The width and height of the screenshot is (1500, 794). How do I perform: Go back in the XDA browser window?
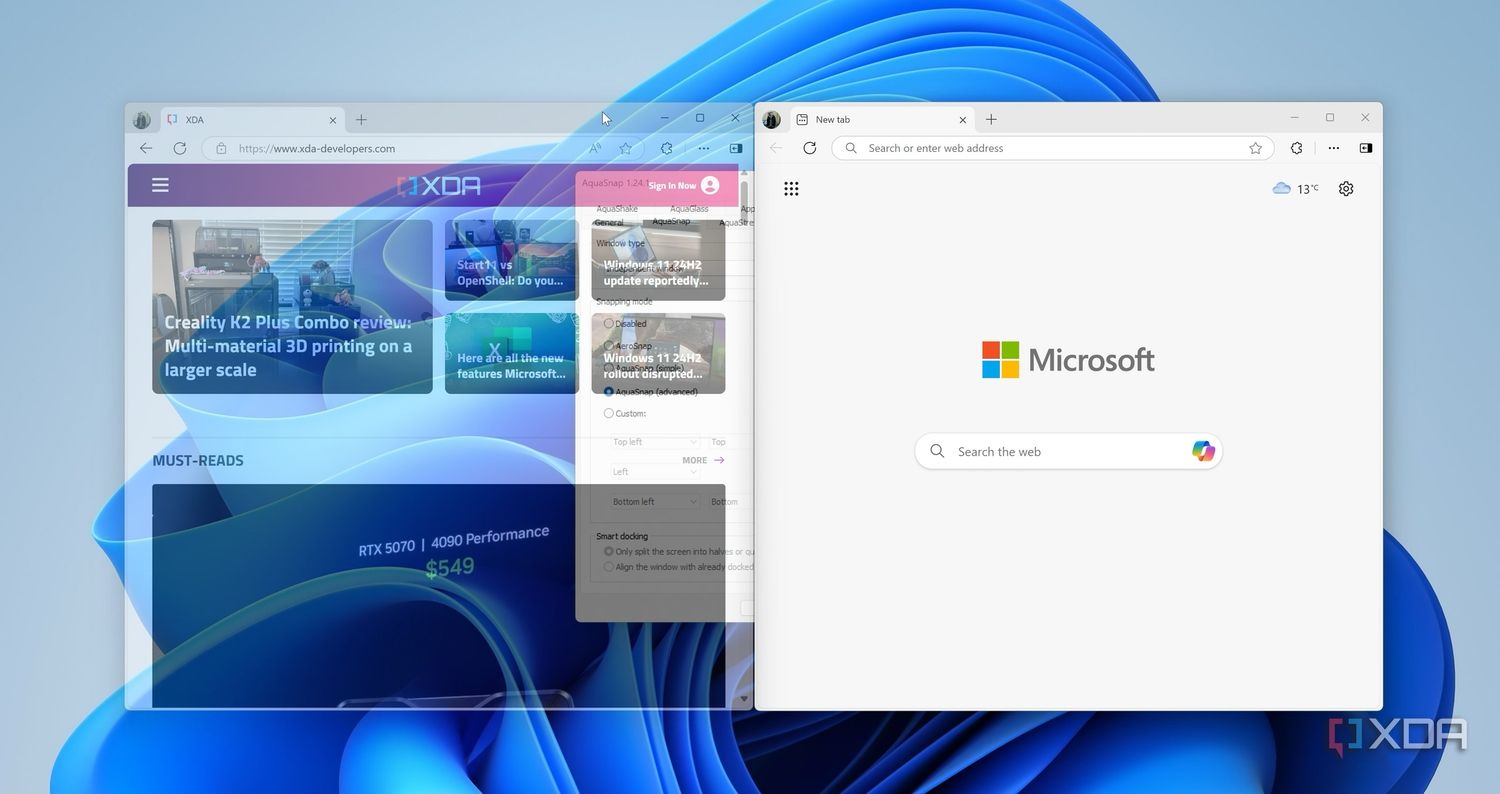(x=146, y=148)
